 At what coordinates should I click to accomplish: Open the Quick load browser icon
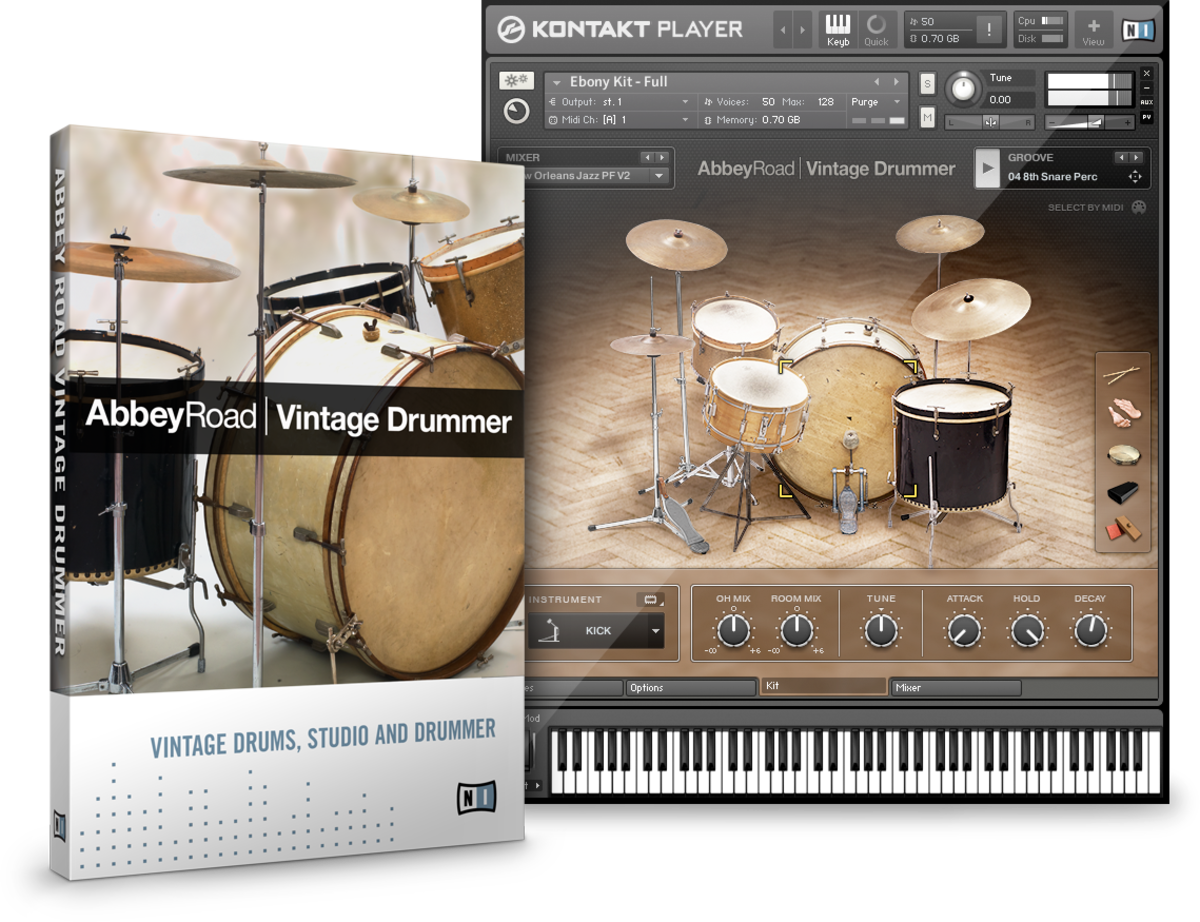pos(877,29)
